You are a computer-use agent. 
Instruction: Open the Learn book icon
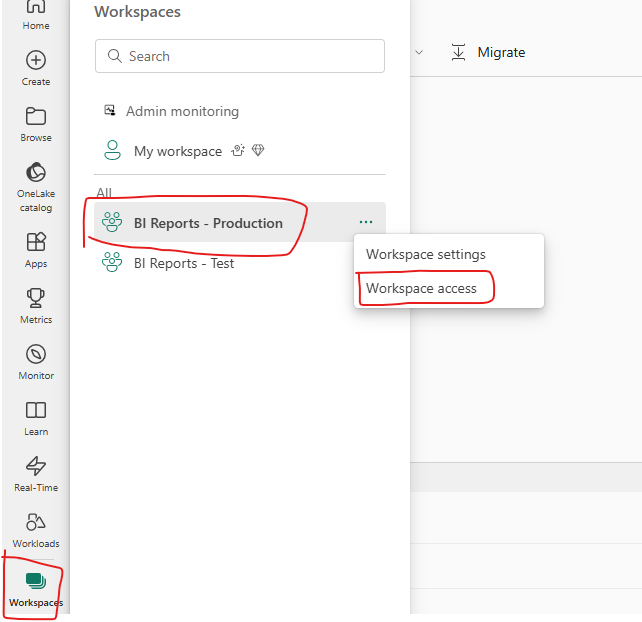(x=36, y=410)
